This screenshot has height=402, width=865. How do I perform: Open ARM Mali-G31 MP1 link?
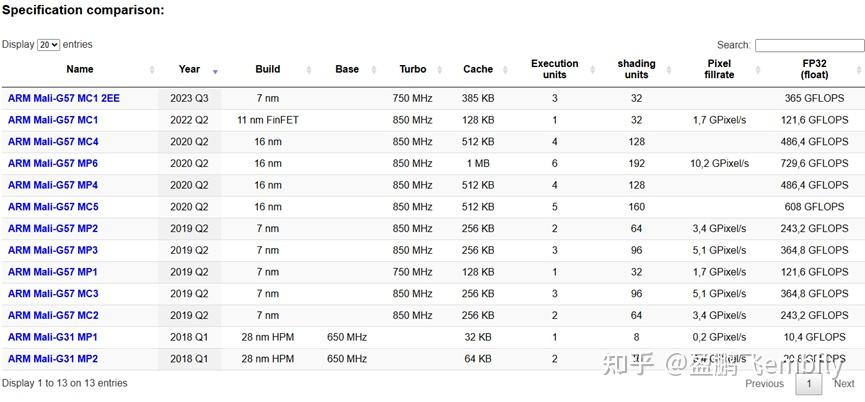pos(53,337)
